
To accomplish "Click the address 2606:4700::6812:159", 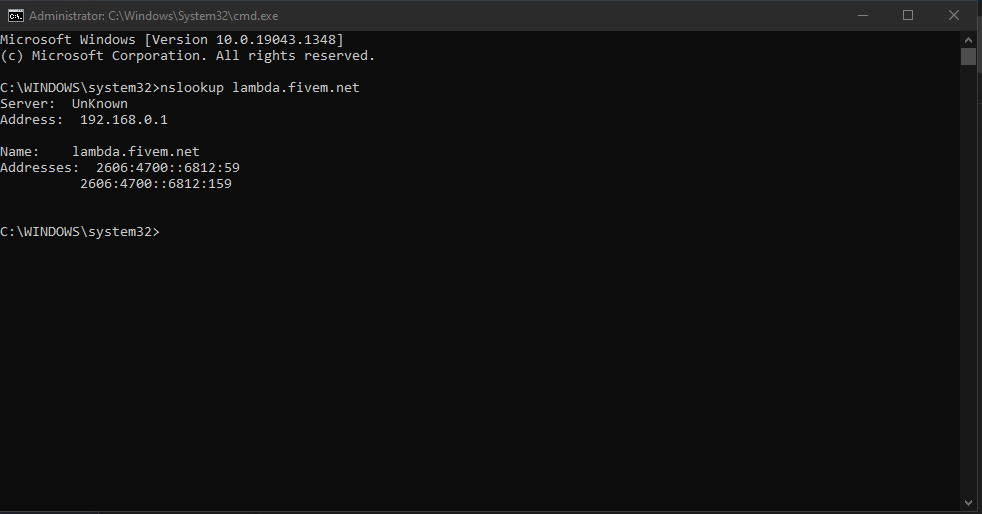I will pyautogui.click(x=156, y=184).
